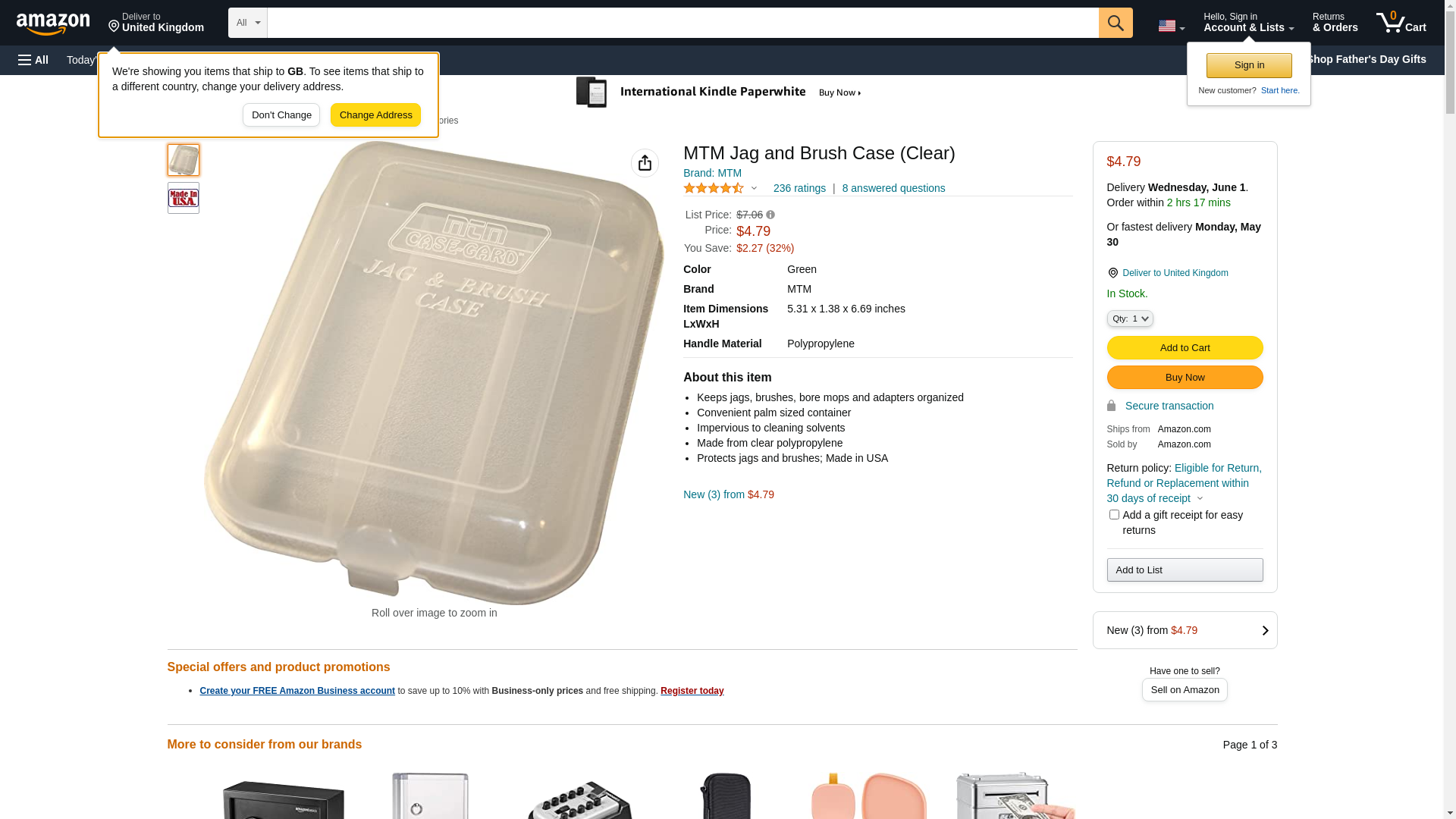1456x819 pixels.
Task: Click the Add to Cart button
Action: pyautogui.click(x=1185, y=348)
